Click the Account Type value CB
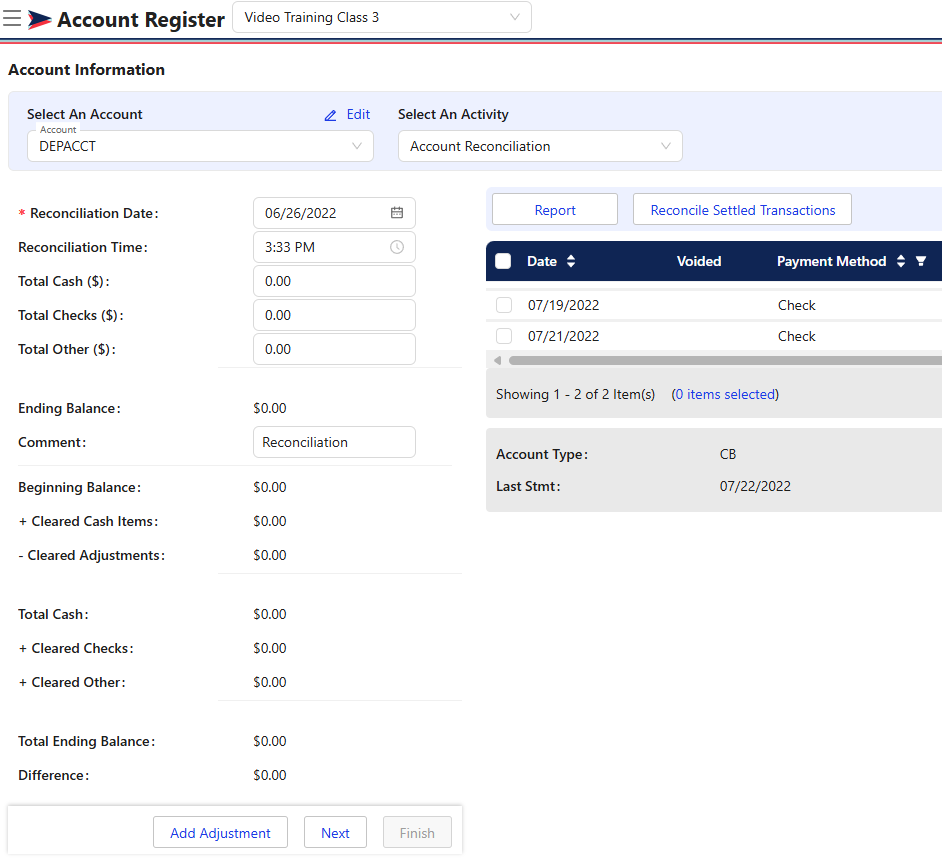 (728, 454)
